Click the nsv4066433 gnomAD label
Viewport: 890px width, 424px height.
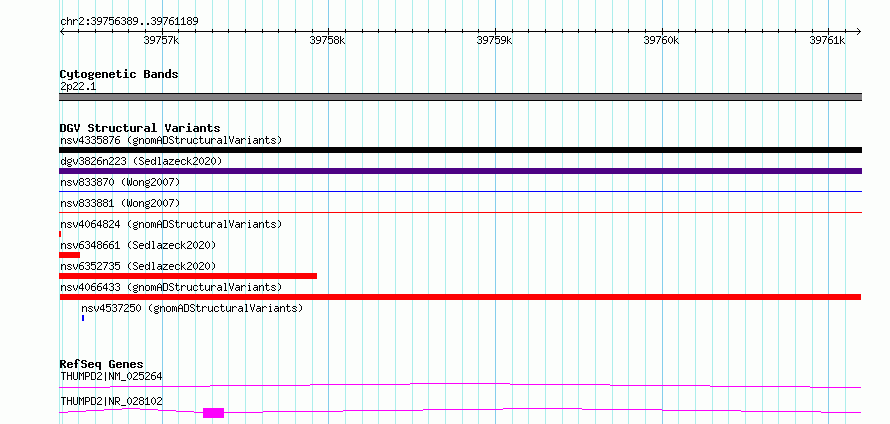pos(171,287)
